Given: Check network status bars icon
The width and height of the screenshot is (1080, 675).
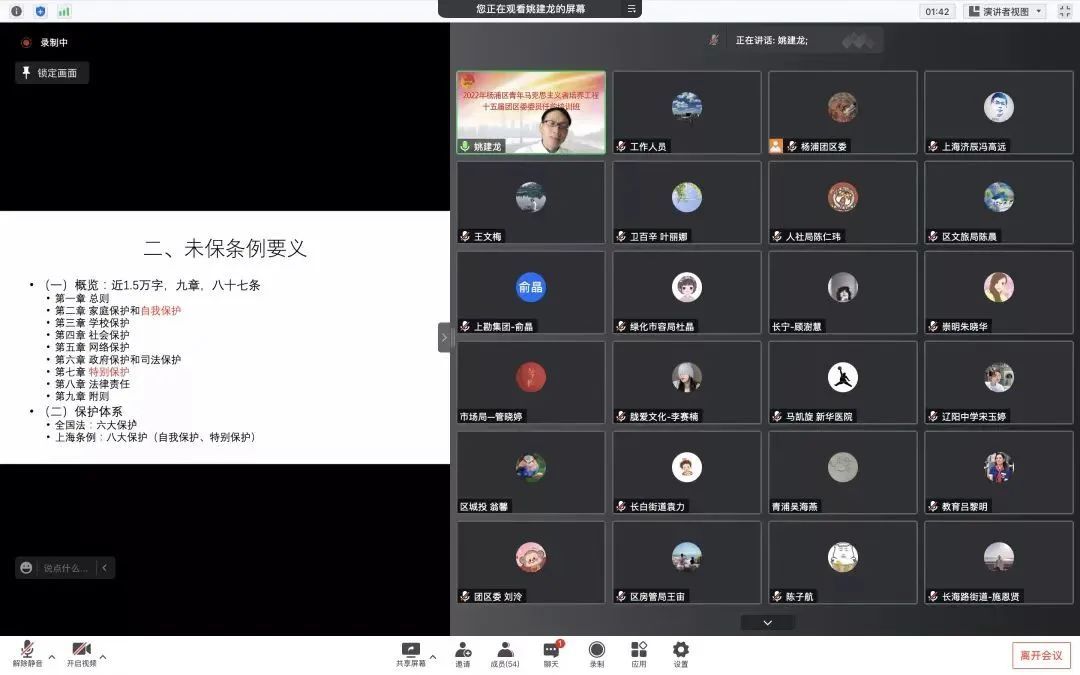Looking at the screenshot, I should [x=64, y=11].
